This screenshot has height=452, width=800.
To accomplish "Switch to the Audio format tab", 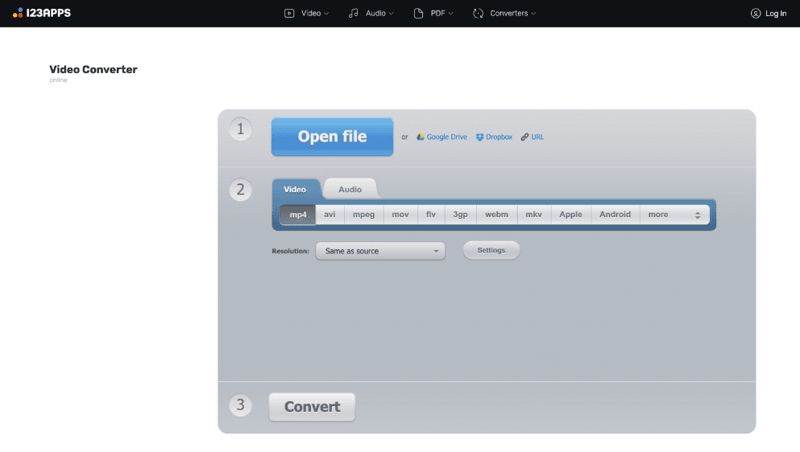I will (x=350, y=189).
